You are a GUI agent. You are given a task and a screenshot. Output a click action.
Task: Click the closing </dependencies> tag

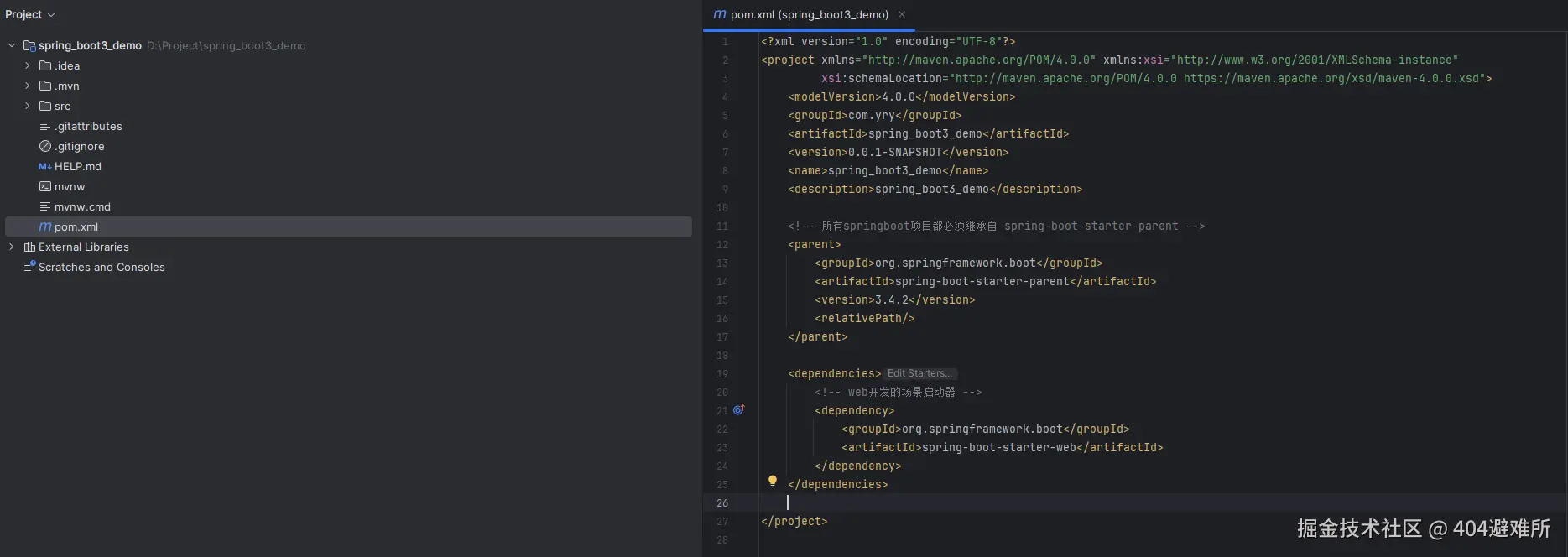click(x=837, y=484)
